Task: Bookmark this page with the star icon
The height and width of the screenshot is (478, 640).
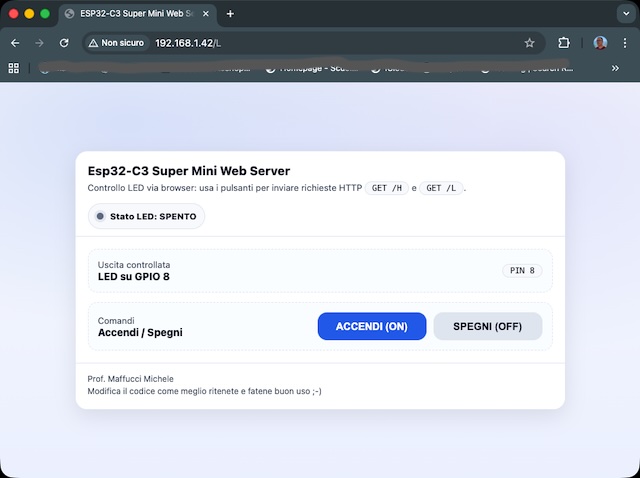Action: (529, 43)
